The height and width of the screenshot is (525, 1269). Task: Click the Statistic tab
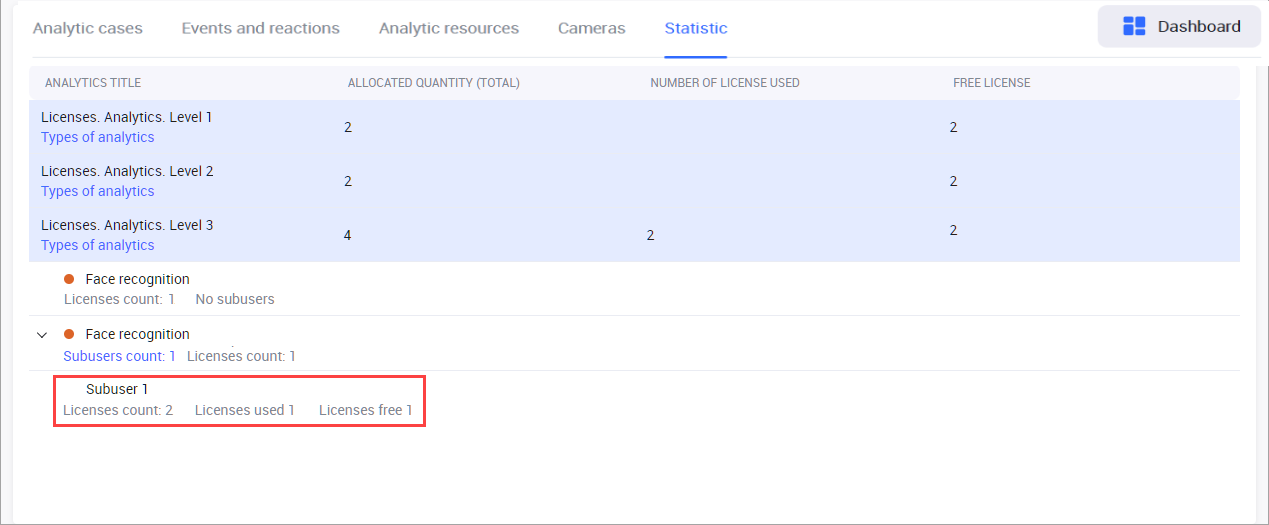click(x=696, y=28)
